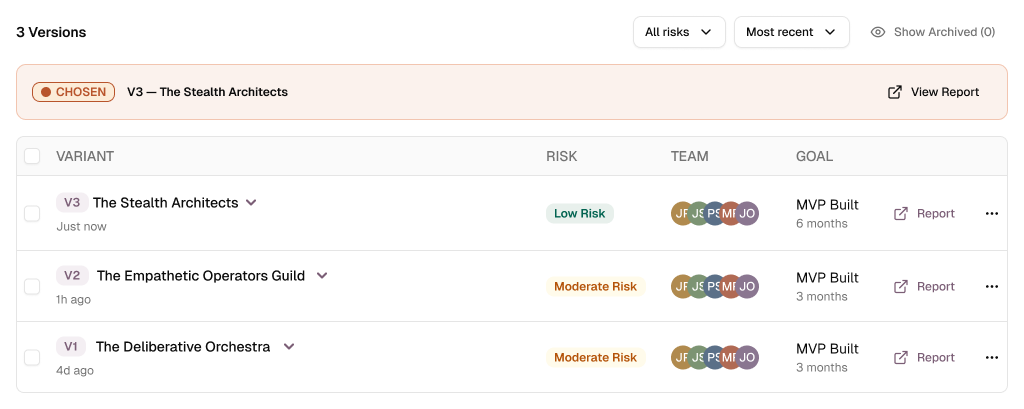
Task: Expand the chevron next to The Stealth Architects
Action: click(x=251, y=203)
